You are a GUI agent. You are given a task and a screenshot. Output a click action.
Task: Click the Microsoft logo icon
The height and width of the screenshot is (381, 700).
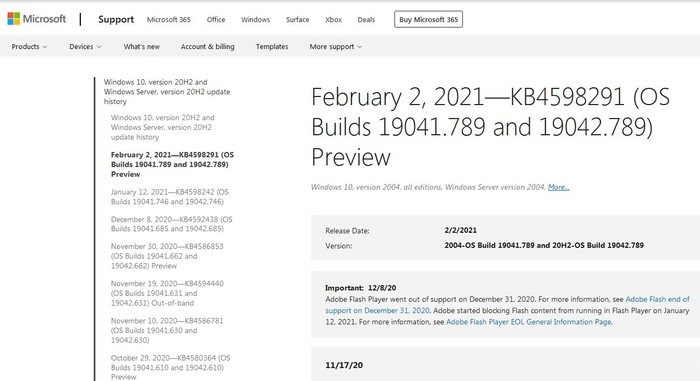[x=14, y=19]
